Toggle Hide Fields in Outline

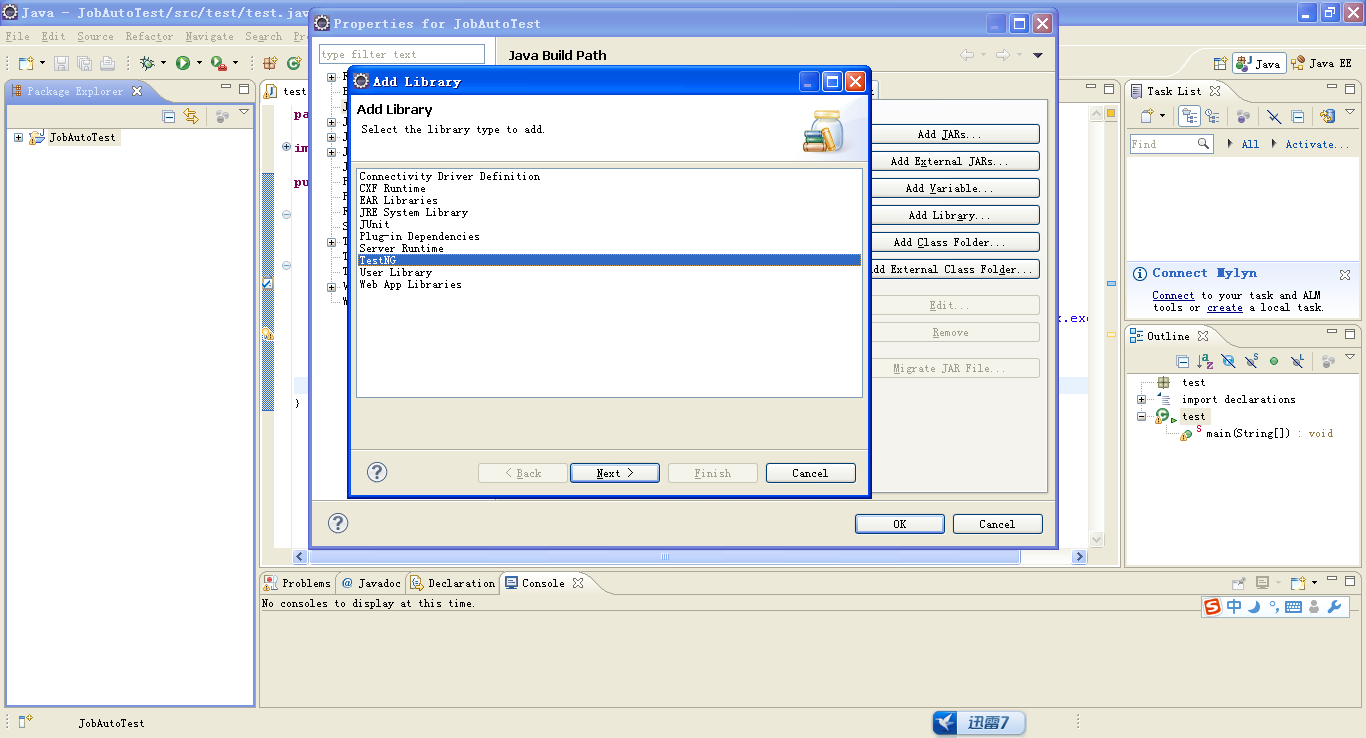[1229, 361]
